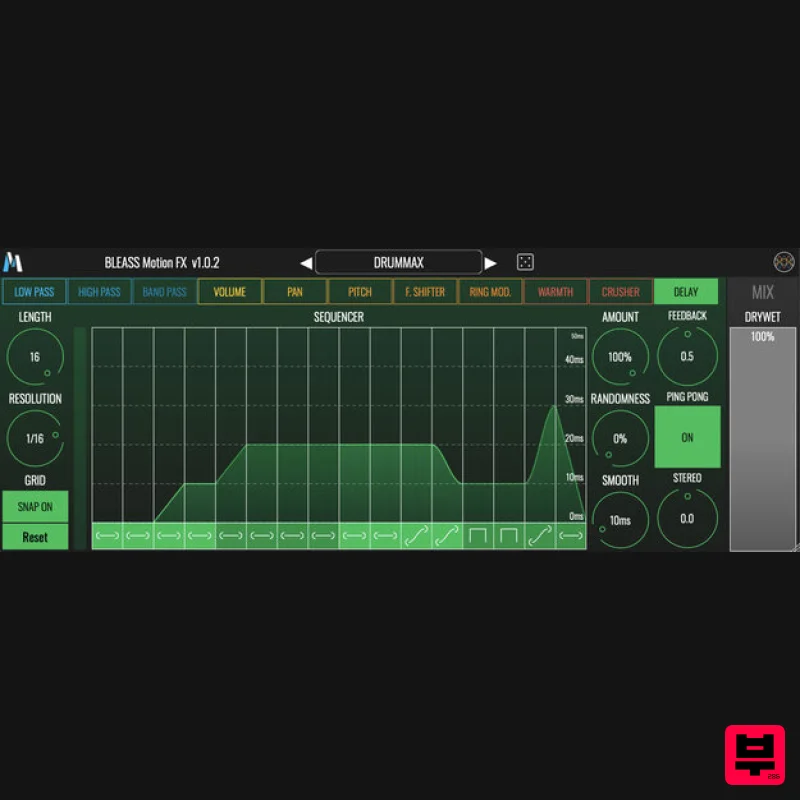Change step 1 curve shape icon

[x=108, y=536]
